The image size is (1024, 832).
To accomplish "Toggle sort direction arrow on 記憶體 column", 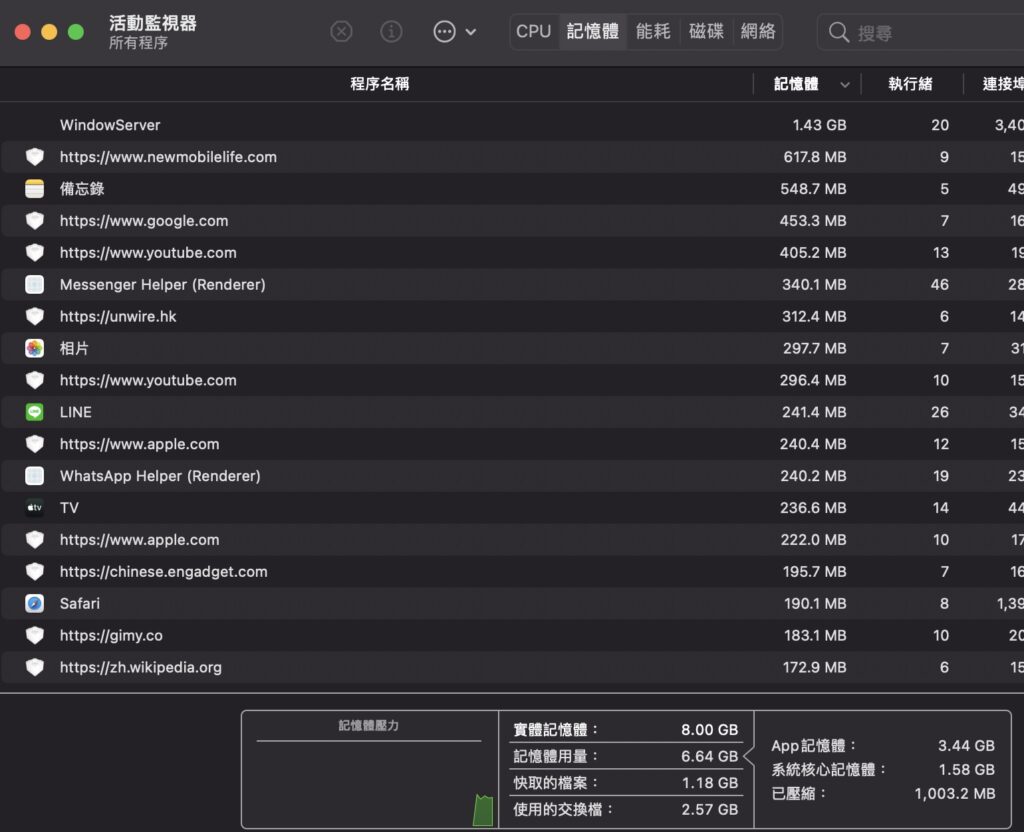I will [x=844, y=85].
